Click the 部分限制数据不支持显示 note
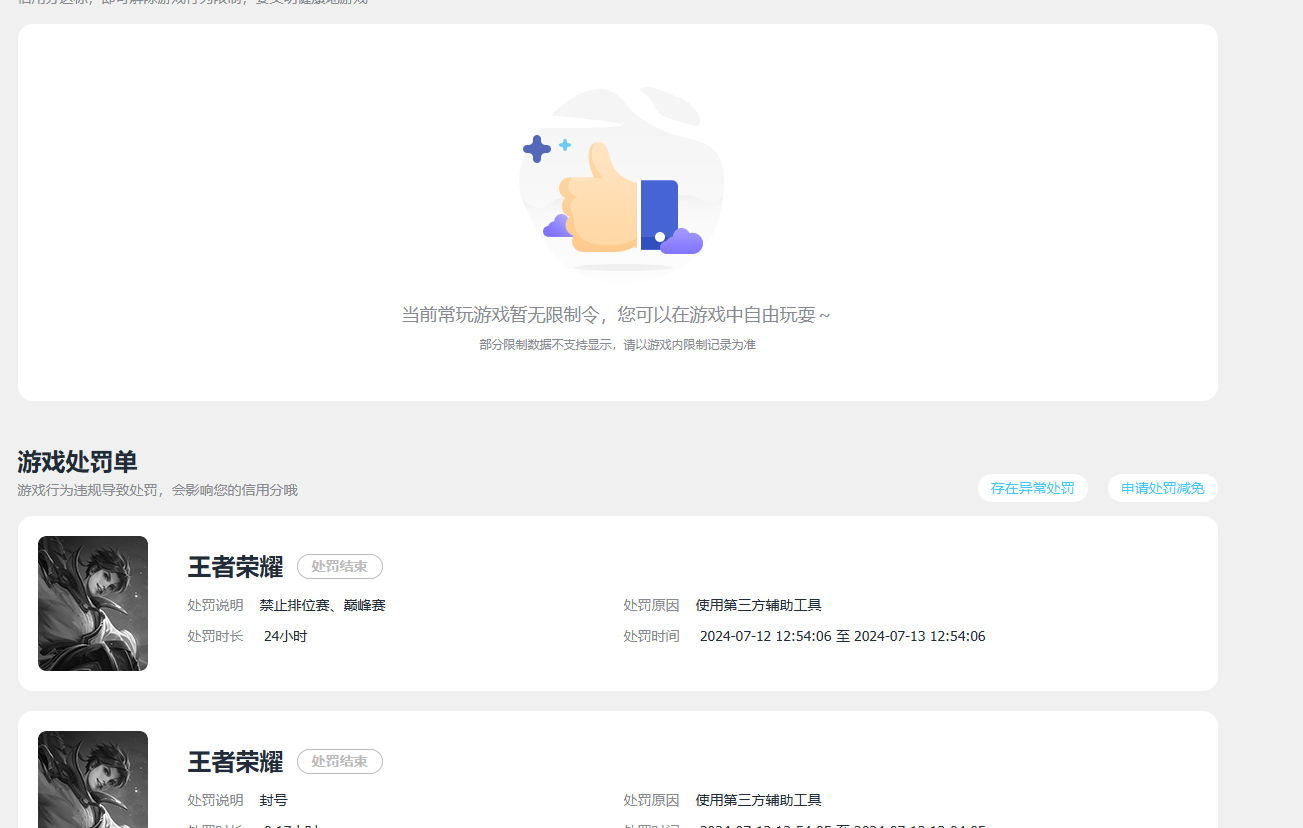 point(617,344)
